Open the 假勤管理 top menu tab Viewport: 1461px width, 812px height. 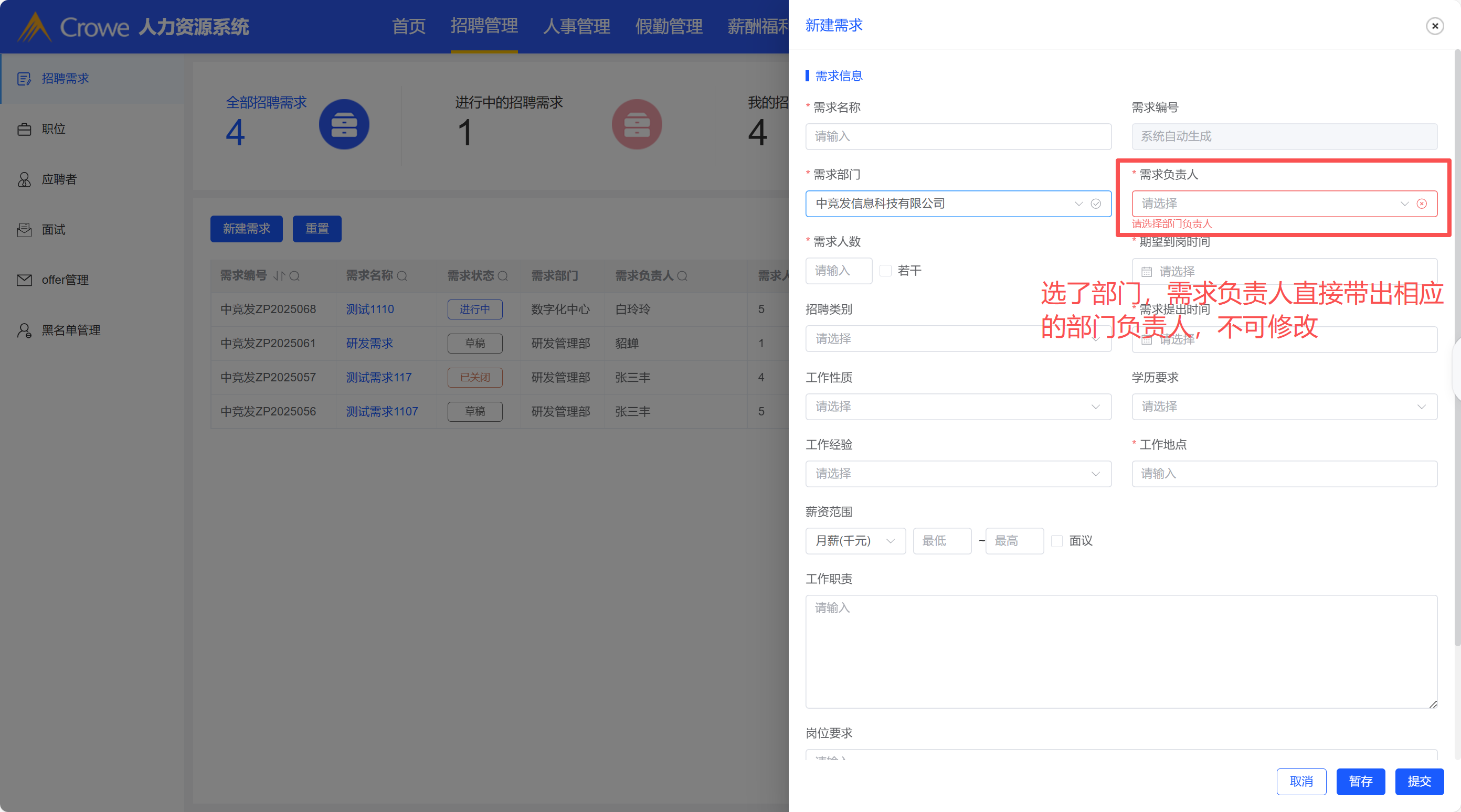pyautogui.click(x=669, y=26)
